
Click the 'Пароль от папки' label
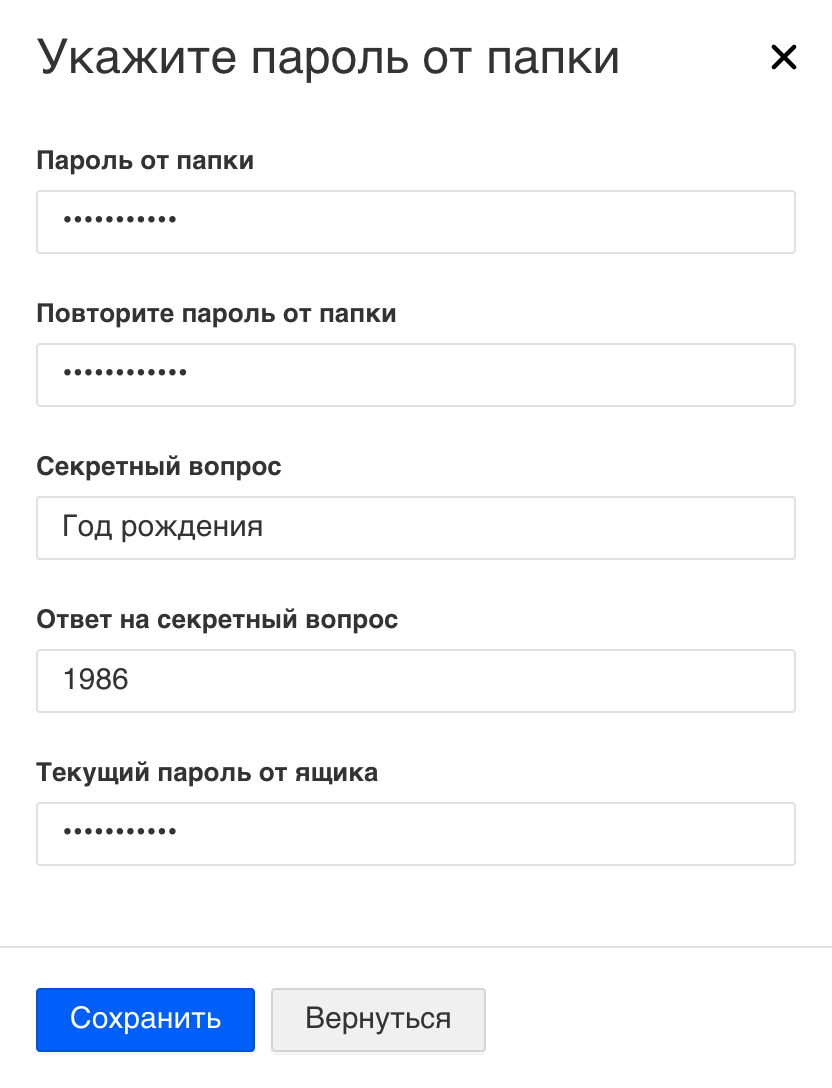145,161
